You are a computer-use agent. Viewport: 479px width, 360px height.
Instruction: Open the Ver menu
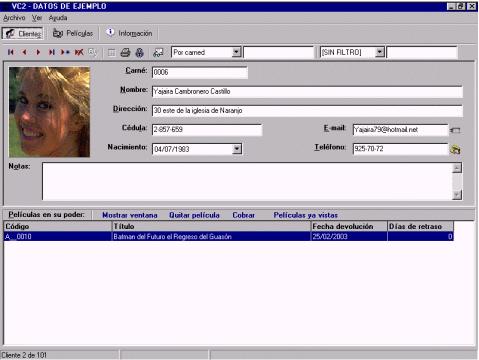tap(37, 18)
